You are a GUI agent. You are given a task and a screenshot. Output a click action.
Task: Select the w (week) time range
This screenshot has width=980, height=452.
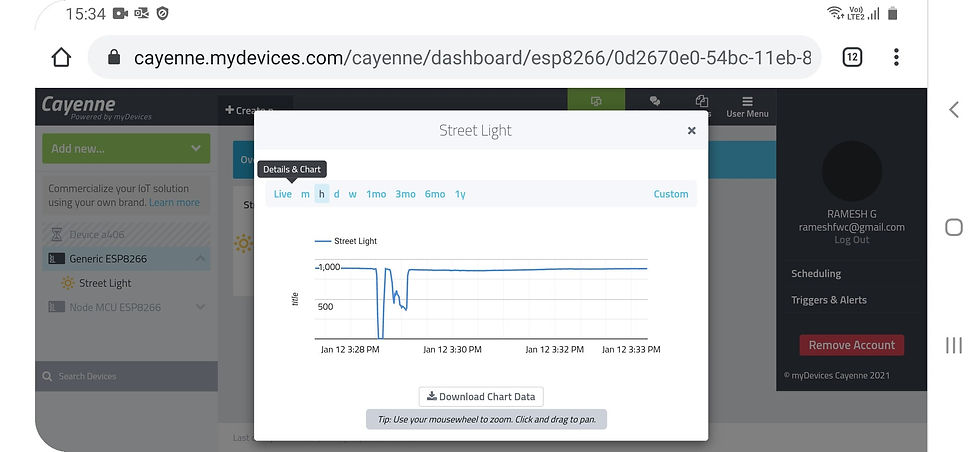click(352, 194)
